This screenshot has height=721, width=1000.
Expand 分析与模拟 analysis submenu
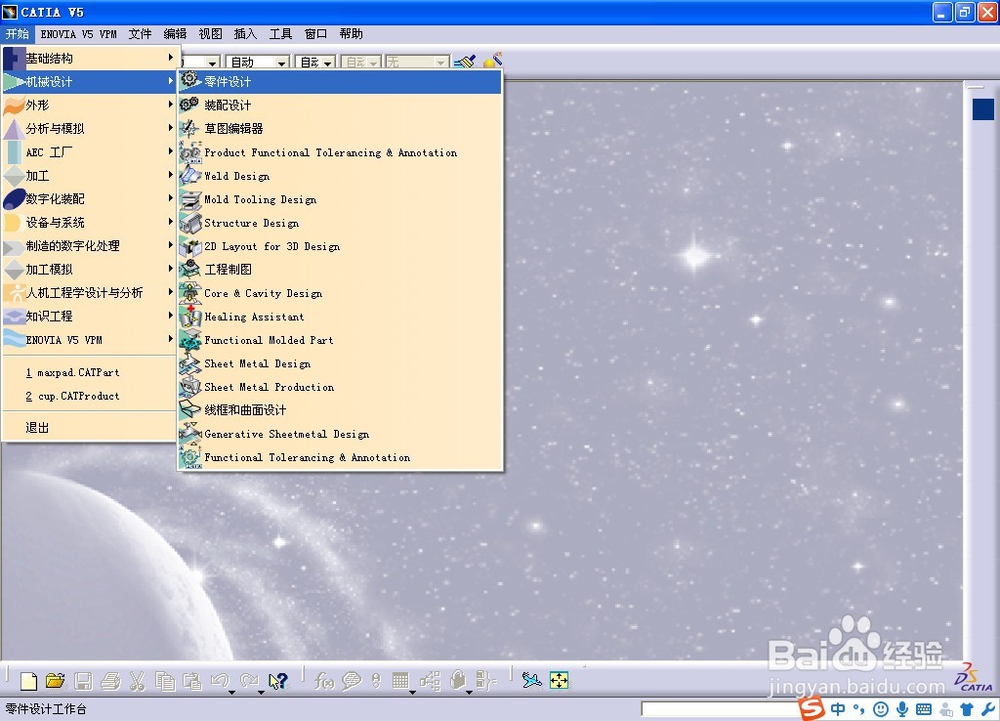click(x=89, y=129)
